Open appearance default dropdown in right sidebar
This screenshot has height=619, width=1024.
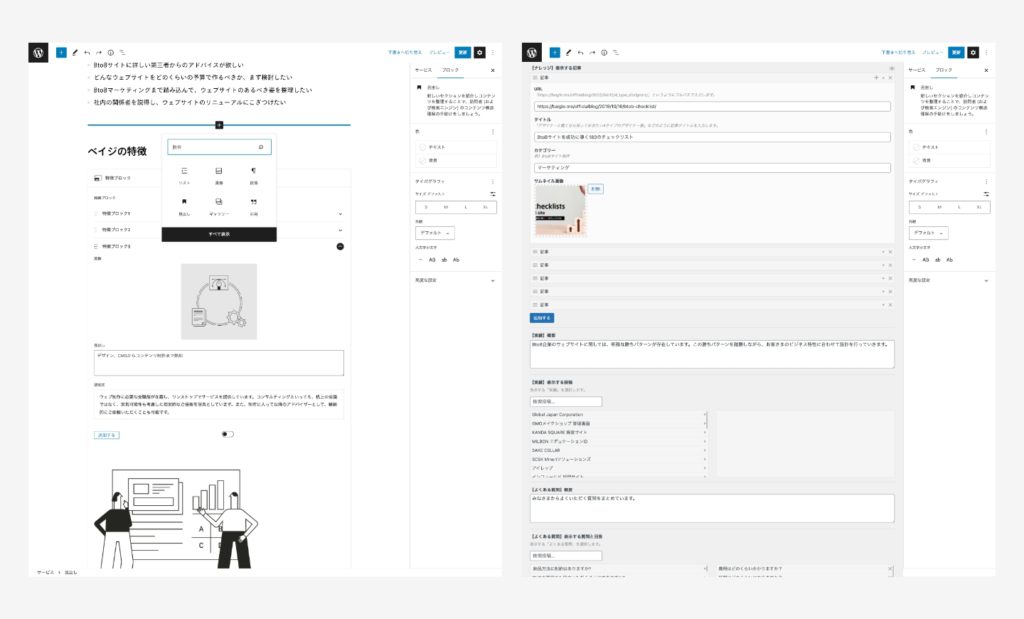click(x=929, y=232)
